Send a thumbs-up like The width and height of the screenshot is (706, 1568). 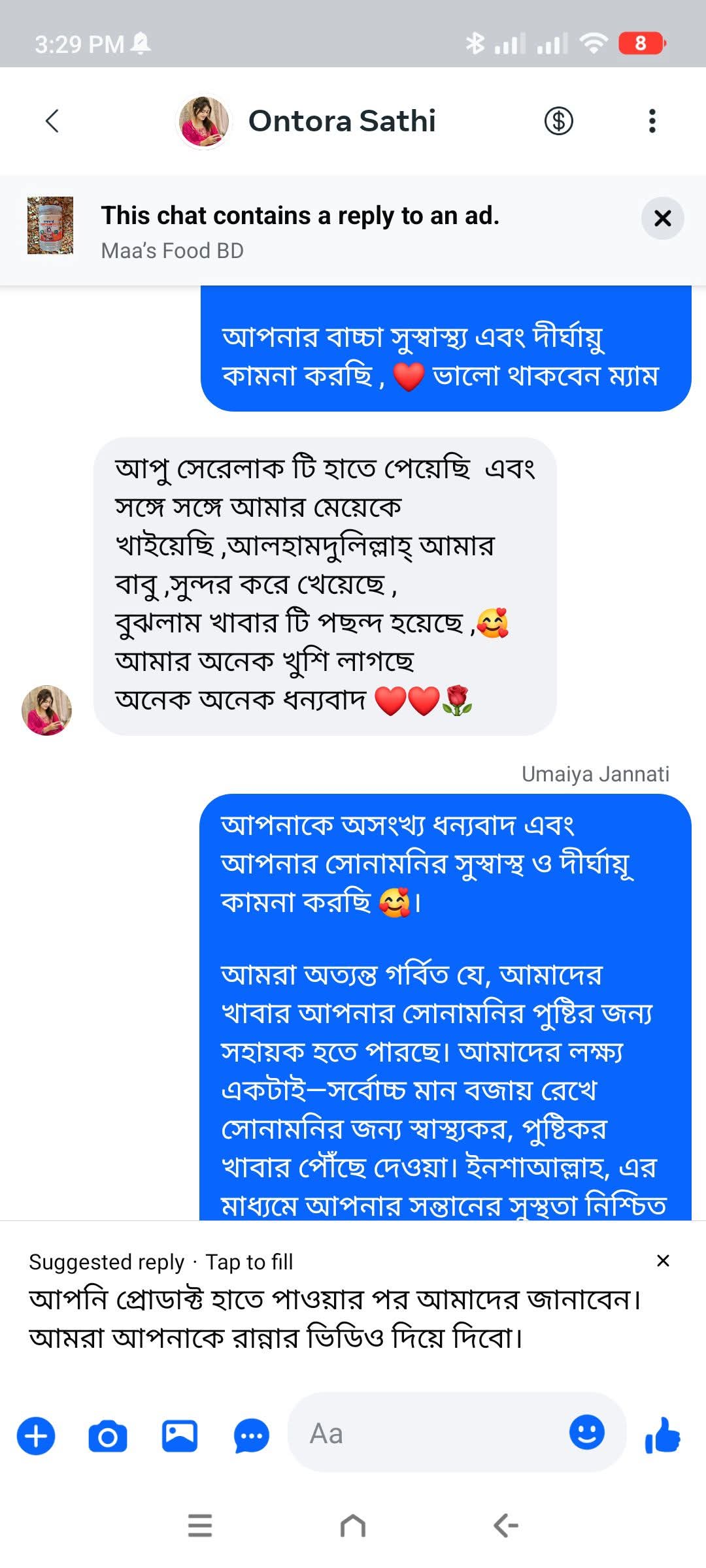(663, 1435)
